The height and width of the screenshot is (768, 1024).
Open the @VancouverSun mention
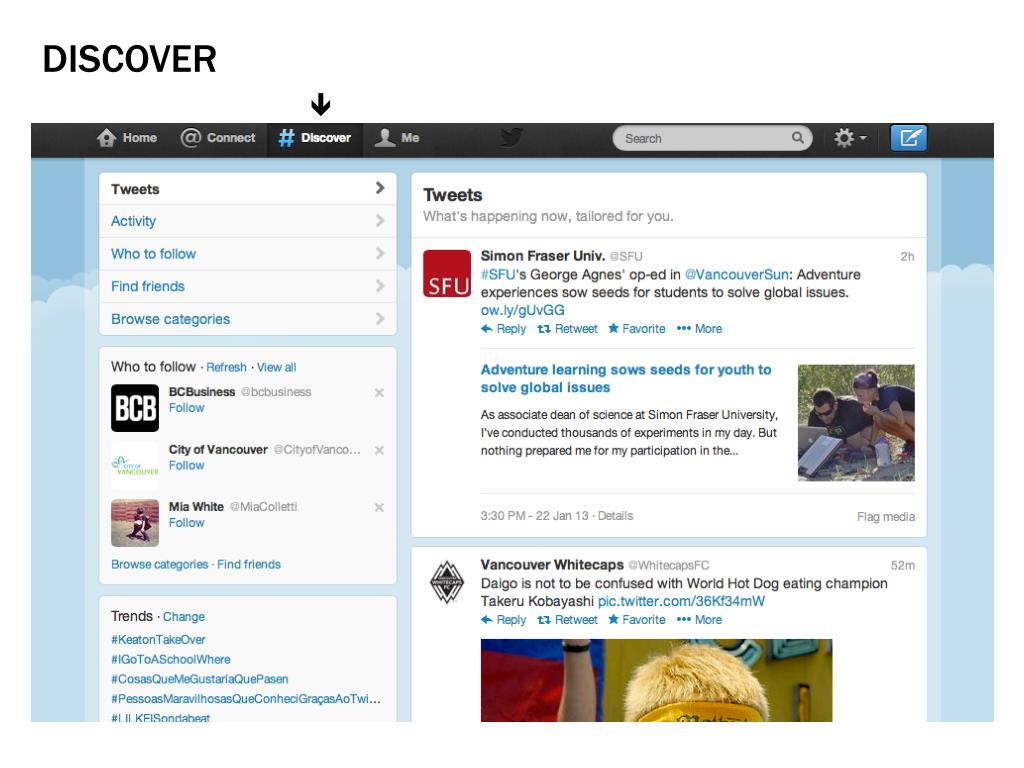coord(737,275)
